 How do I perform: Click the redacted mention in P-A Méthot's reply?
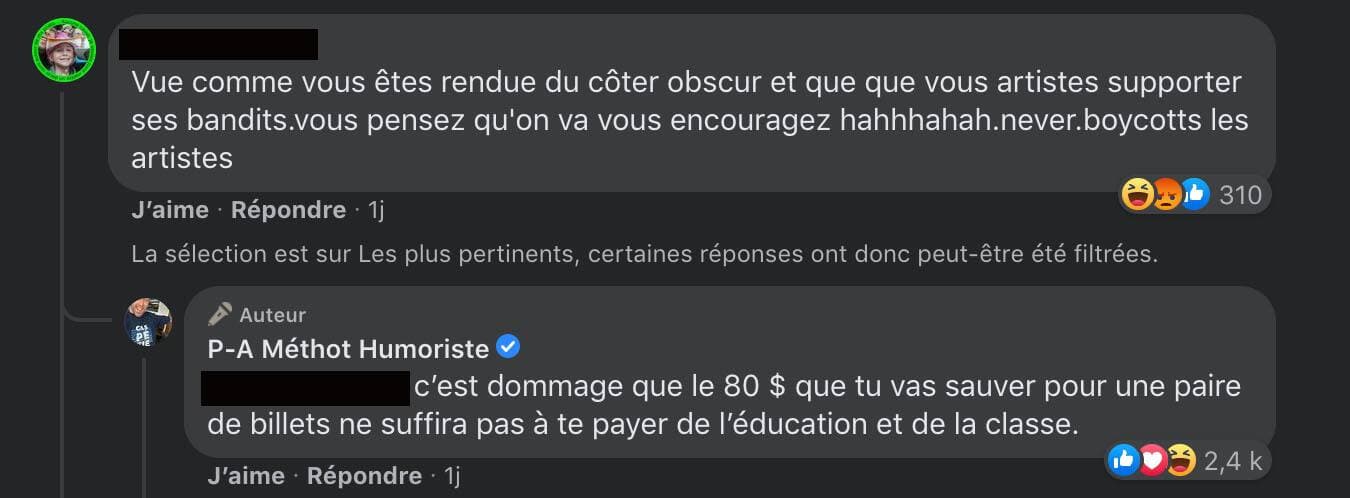[305, 387]
